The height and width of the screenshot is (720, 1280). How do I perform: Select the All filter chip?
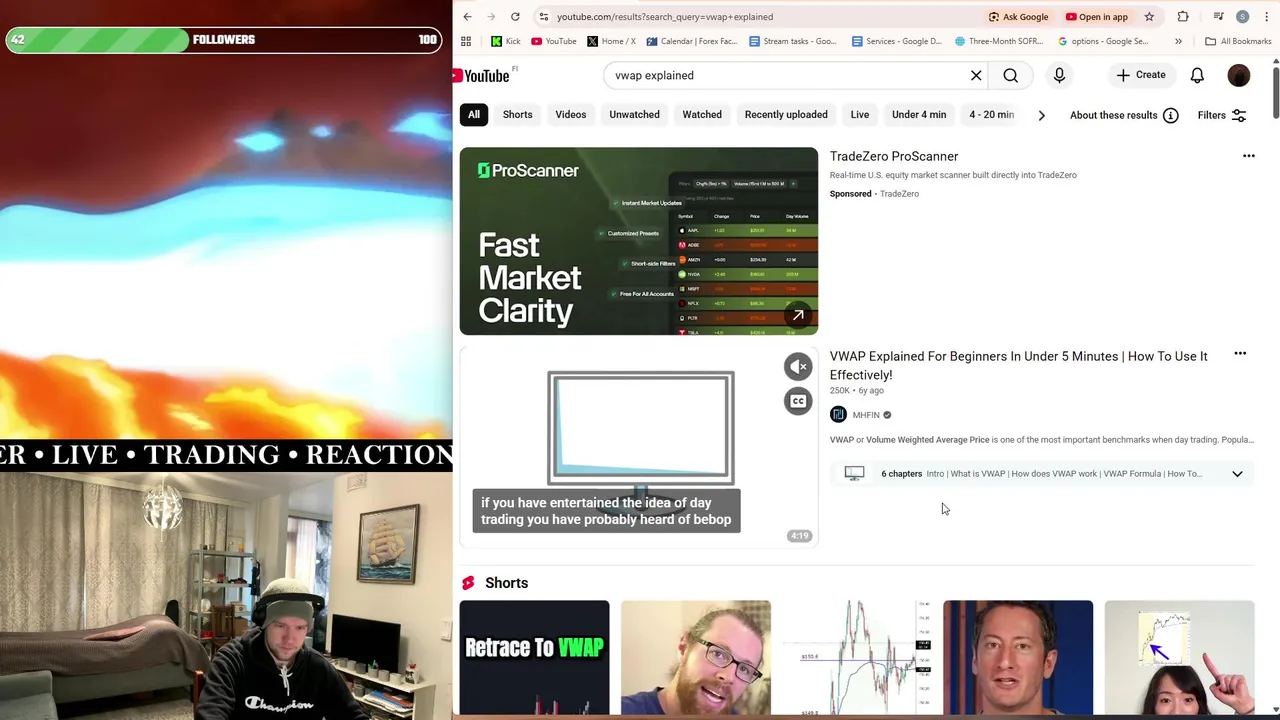pos(474,115)
